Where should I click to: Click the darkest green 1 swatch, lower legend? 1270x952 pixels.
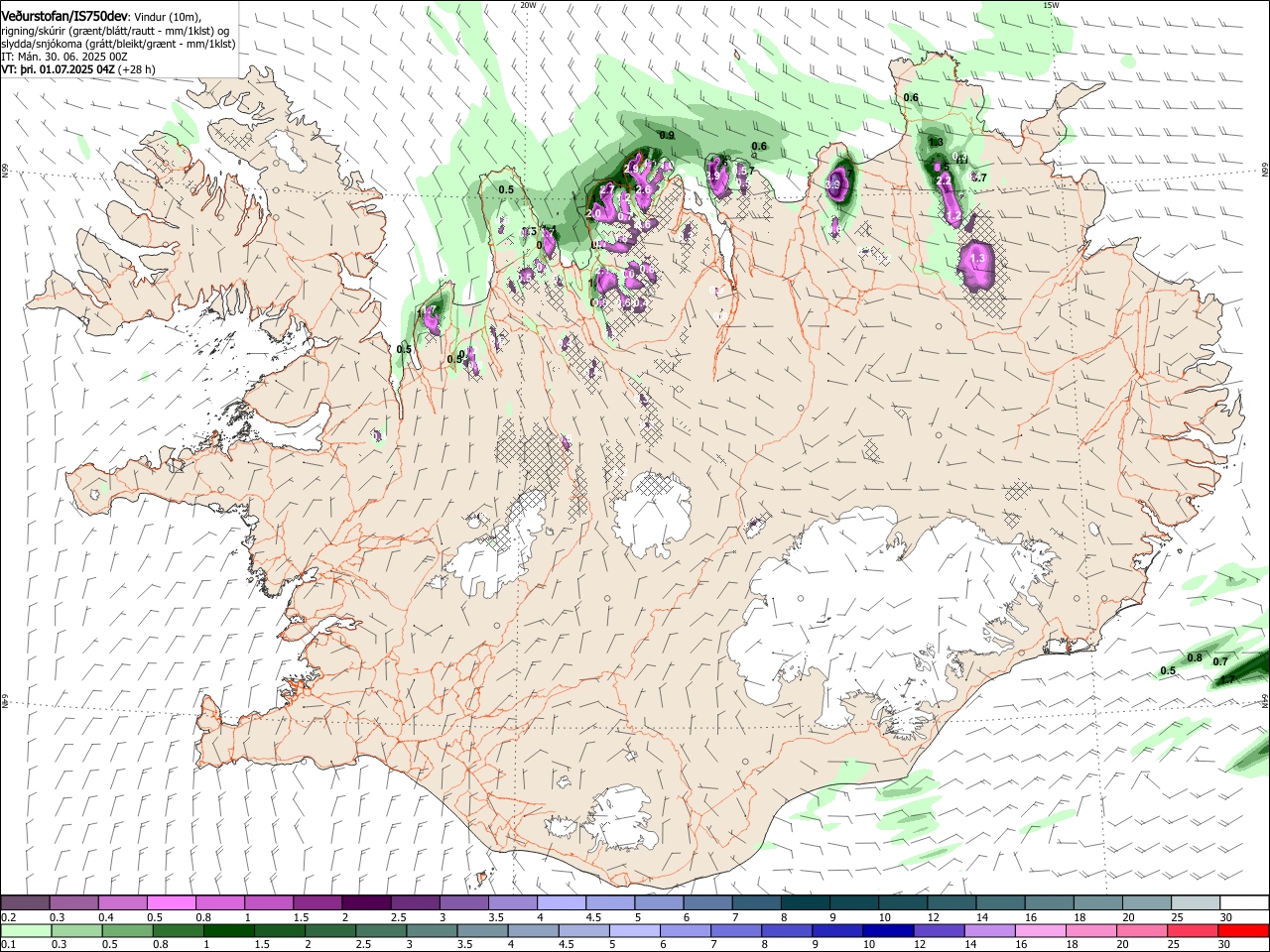(228, 931)
